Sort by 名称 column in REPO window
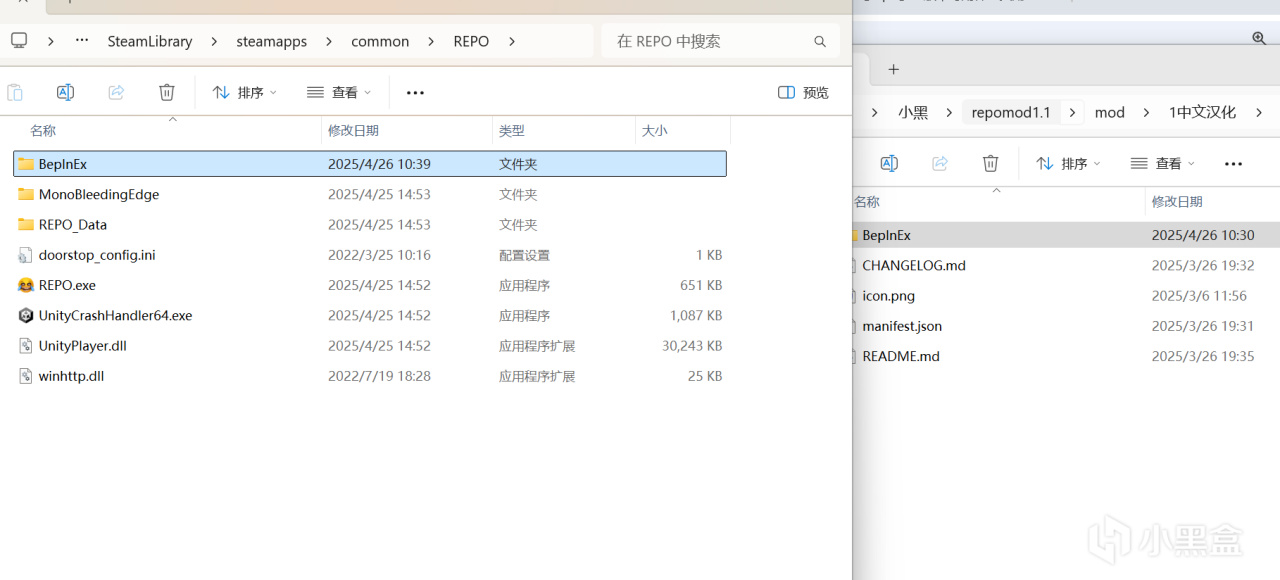 click(x=43, y=131)
